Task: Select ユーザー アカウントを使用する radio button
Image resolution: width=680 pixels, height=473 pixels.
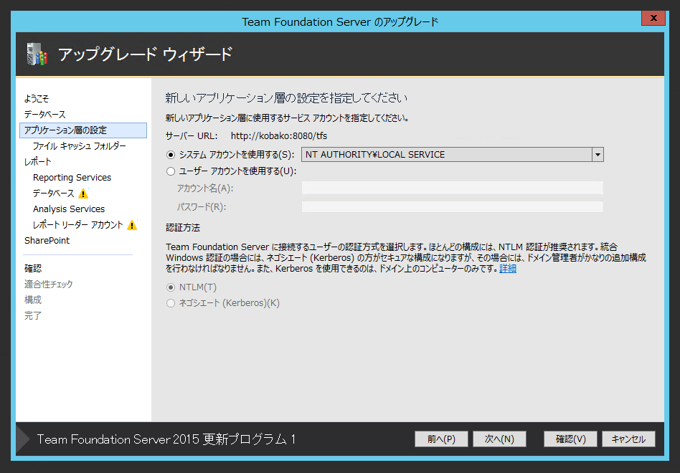Action: tap(171, 171)
